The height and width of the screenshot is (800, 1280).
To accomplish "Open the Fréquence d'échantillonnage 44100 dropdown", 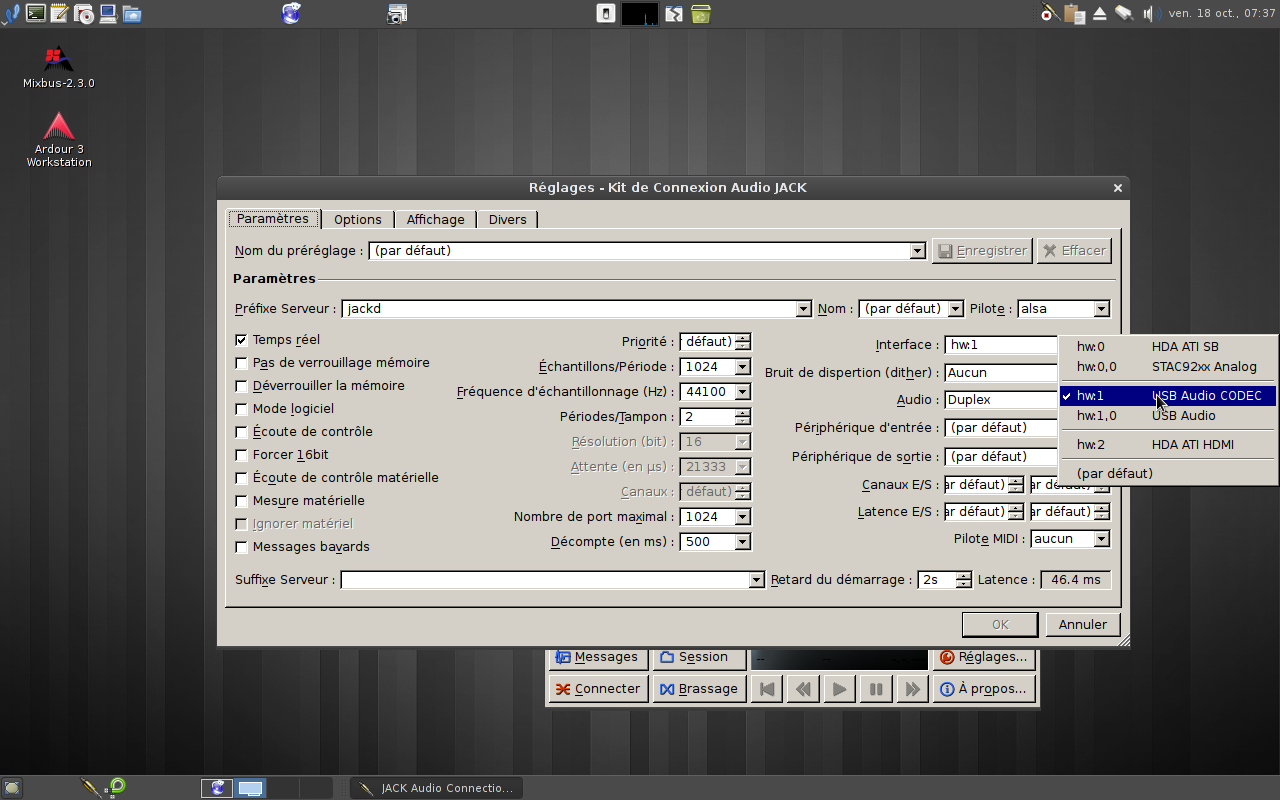I will 742,392.
